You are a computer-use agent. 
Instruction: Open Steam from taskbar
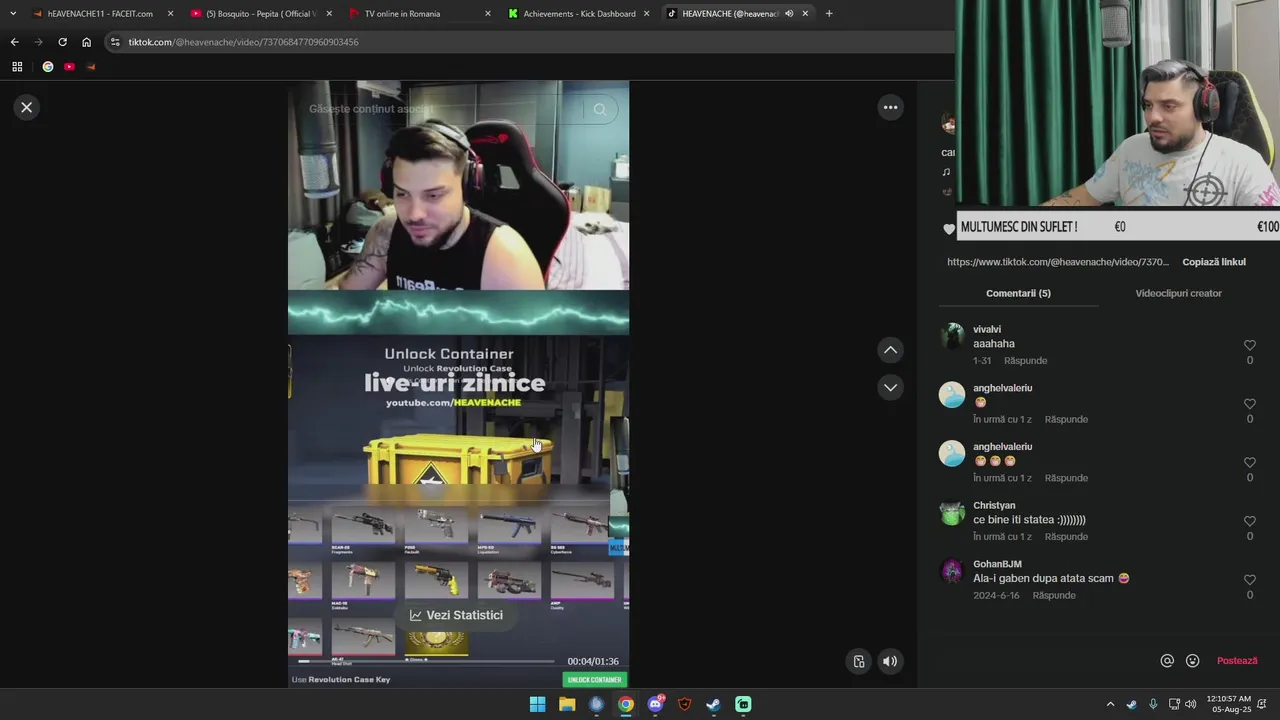tap(713, 704)
